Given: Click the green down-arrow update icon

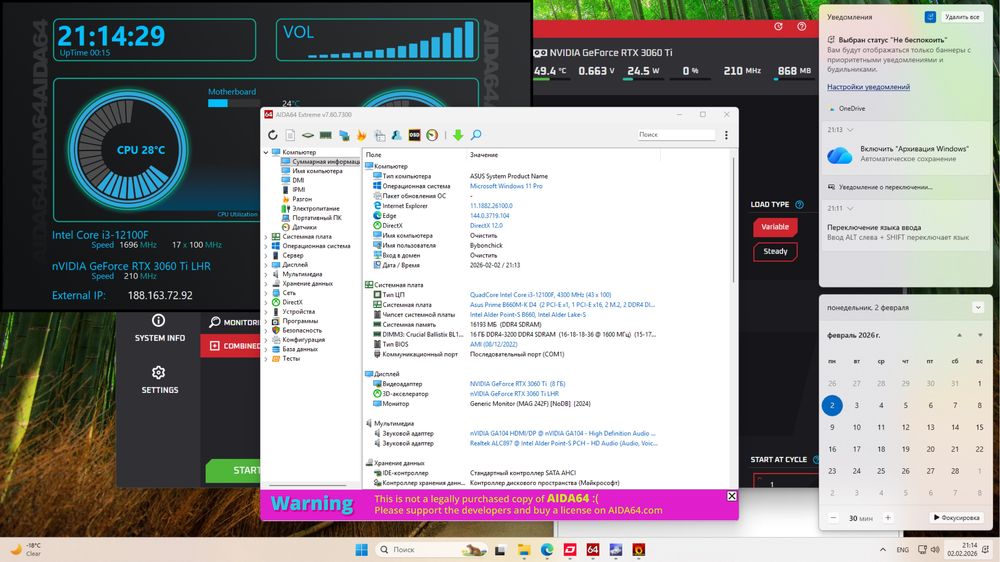Looking at the screenshot, I should coord(458,135).
